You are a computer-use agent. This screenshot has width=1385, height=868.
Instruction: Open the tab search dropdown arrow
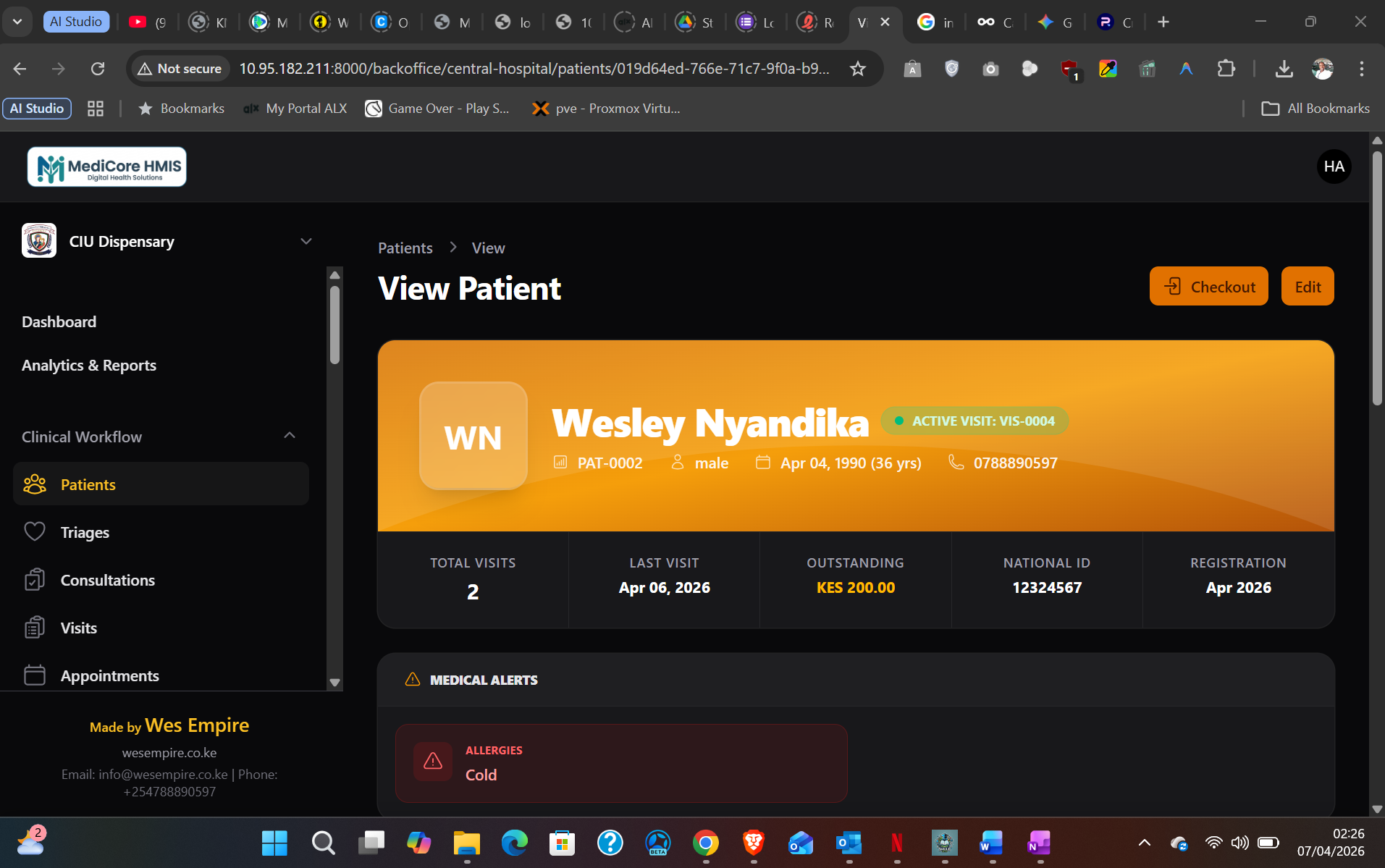click(x=17, y=22)
